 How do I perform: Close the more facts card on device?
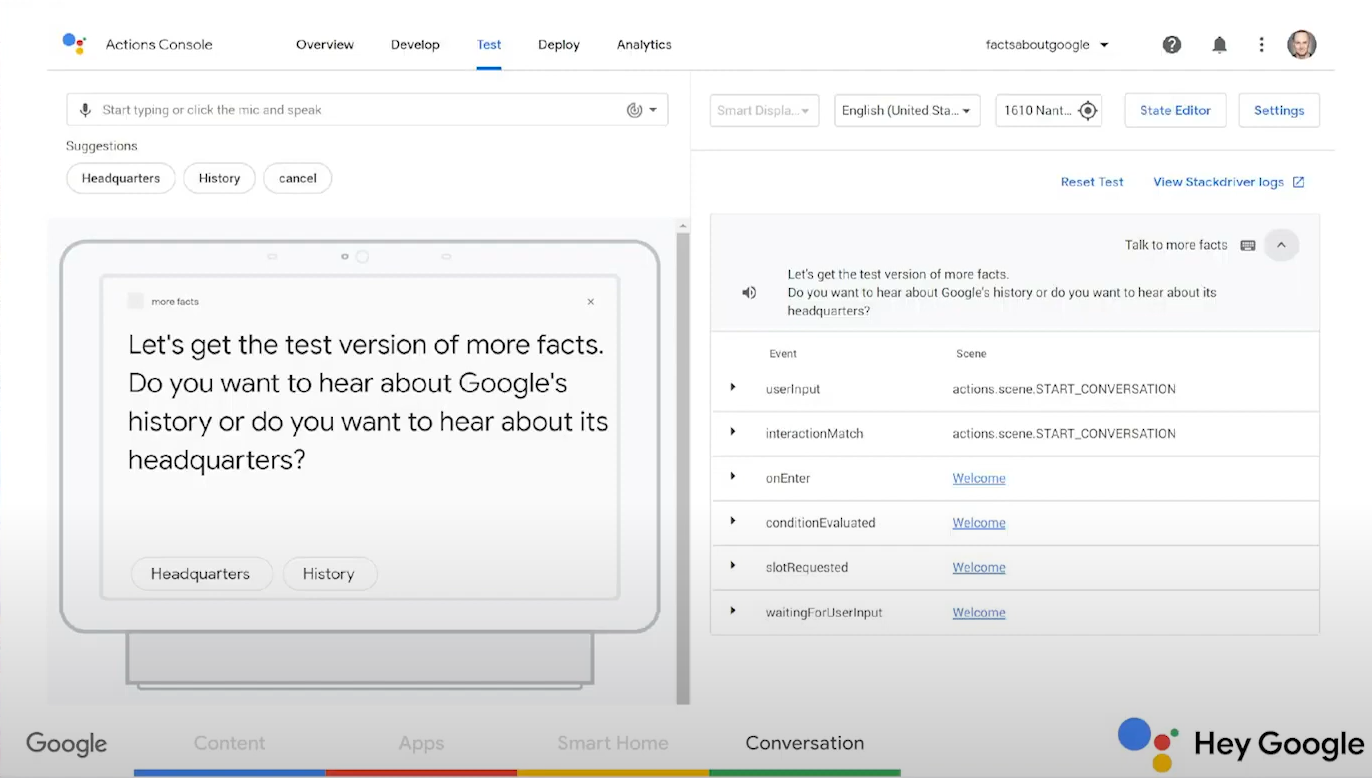591,302
